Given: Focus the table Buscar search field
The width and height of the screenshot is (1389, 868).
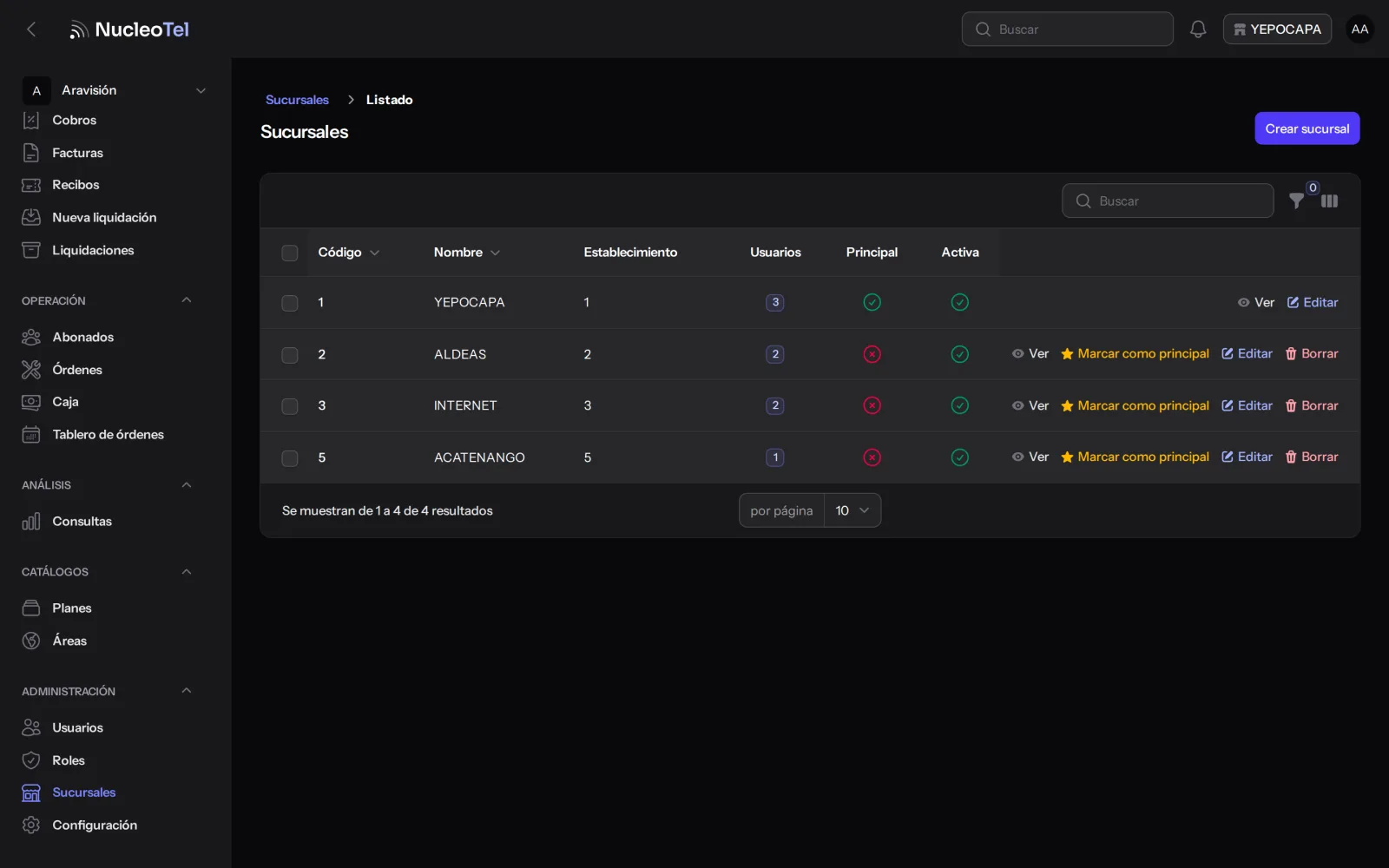Looking at the screenshot, I should (1168, 201).
